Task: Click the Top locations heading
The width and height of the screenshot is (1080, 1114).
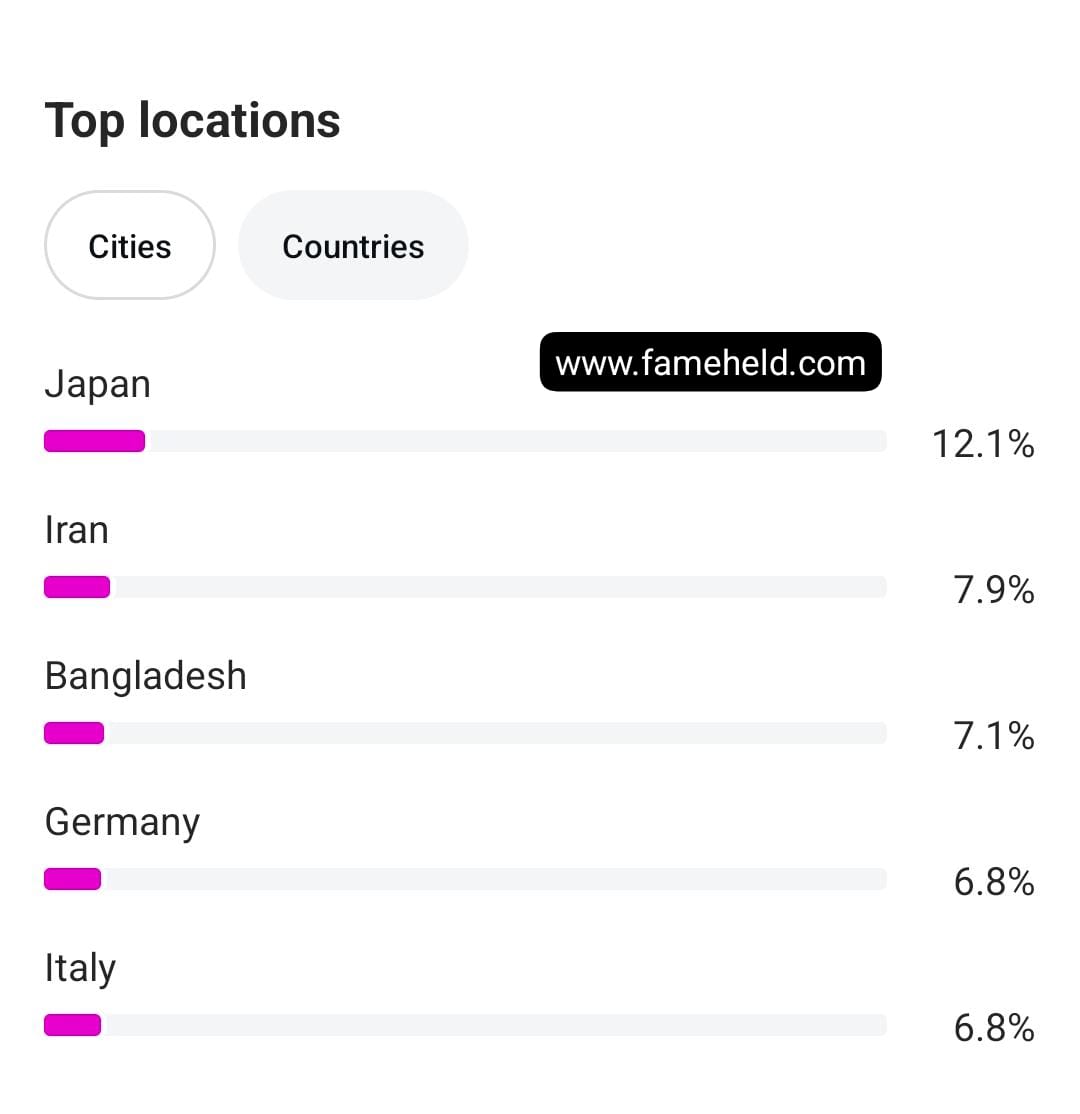Action: (193, 121)
